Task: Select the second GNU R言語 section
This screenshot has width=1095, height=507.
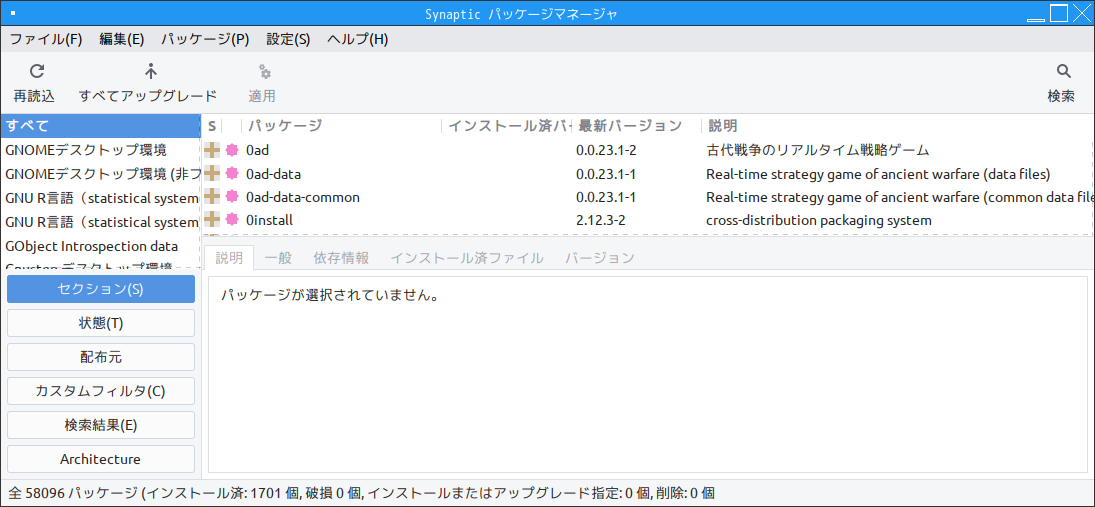Action: (x=101, y=222)
